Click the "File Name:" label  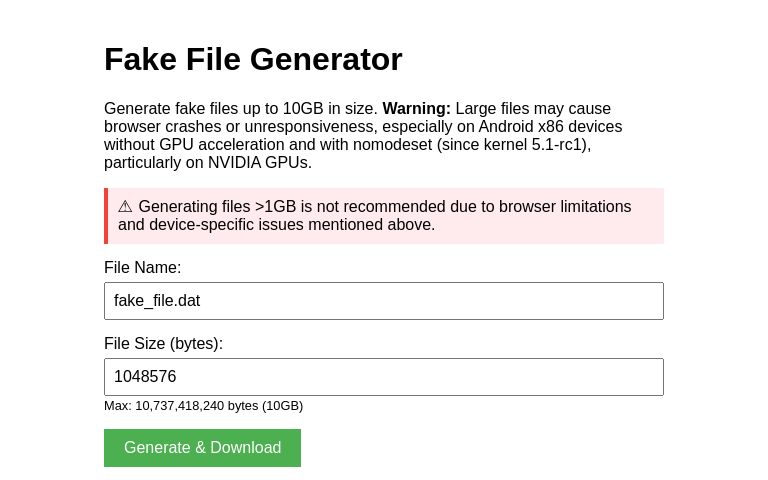pos(142,267)
